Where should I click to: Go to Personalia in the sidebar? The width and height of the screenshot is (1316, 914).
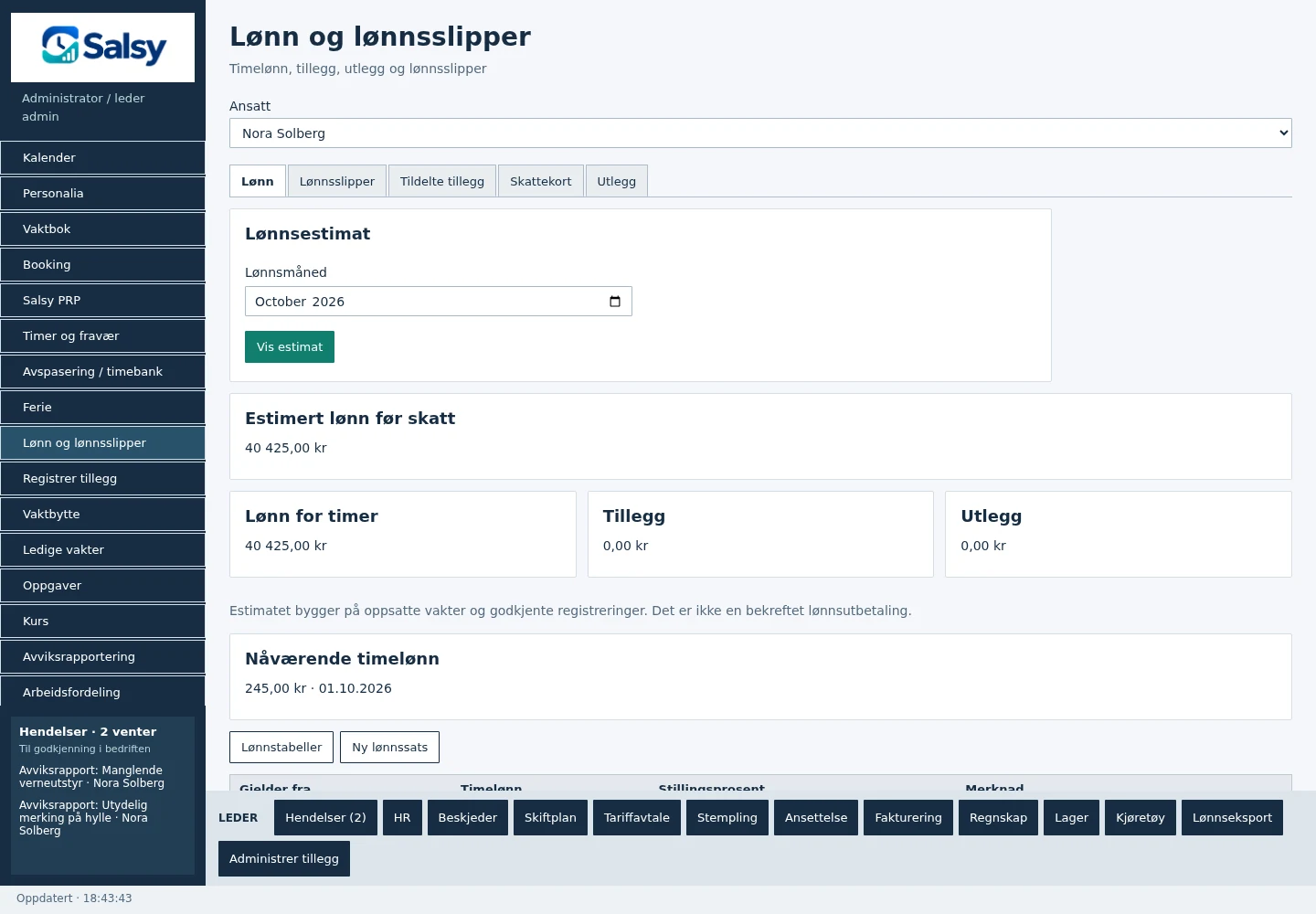(x=102, y=194)
